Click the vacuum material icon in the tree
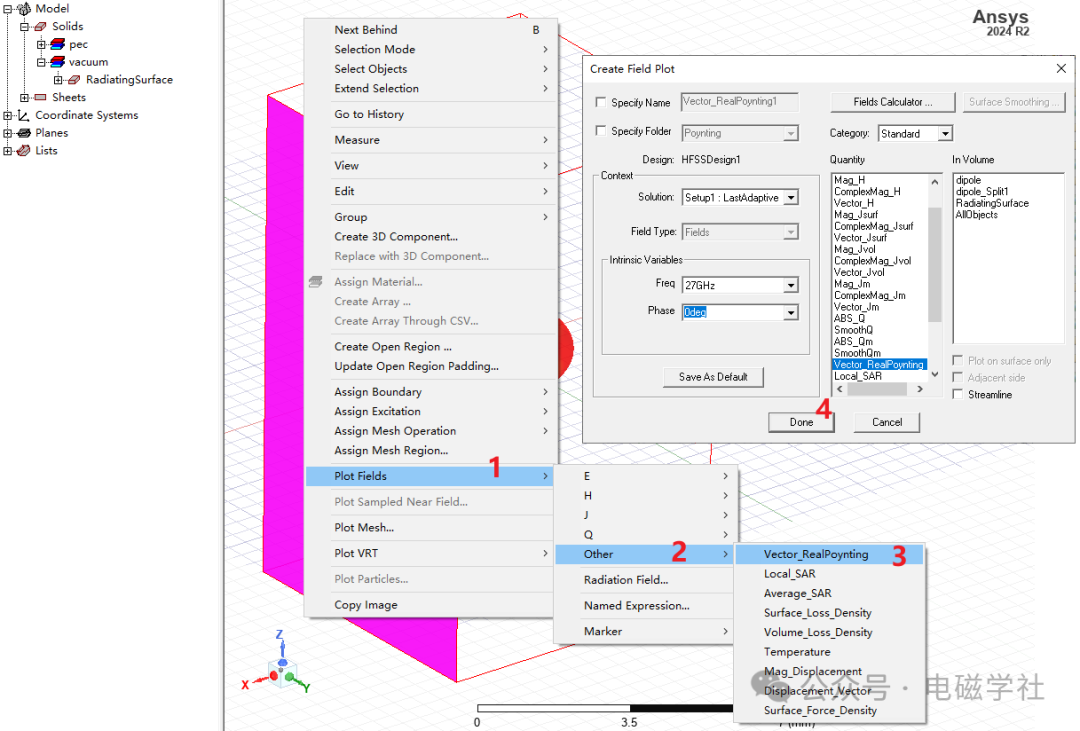 (58, 62)
